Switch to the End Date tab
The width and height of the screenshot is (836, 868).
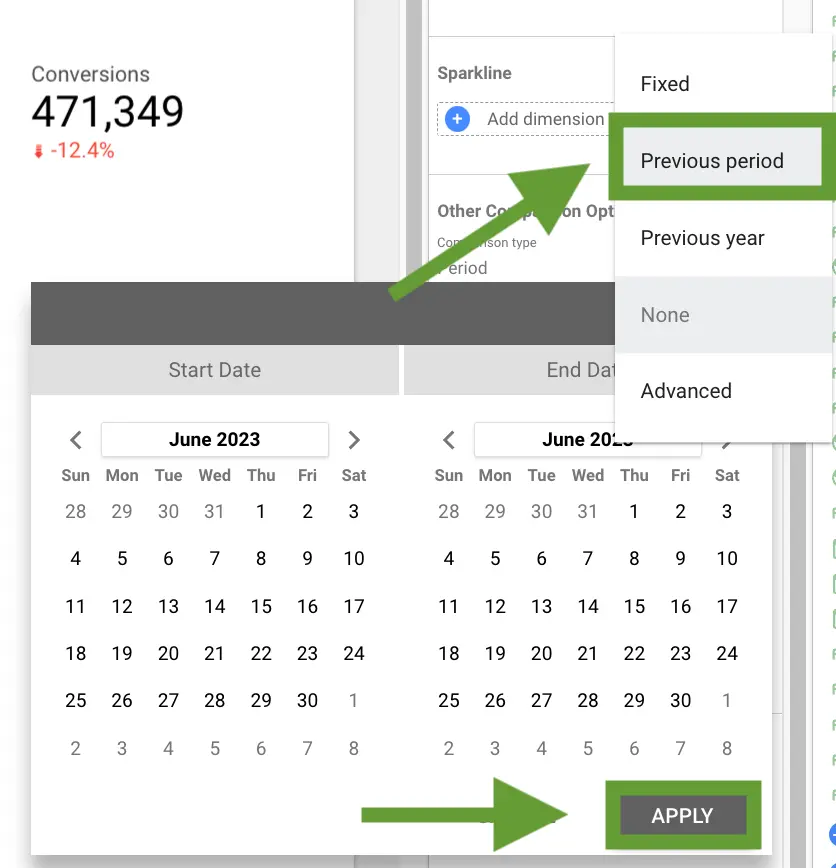509,370
